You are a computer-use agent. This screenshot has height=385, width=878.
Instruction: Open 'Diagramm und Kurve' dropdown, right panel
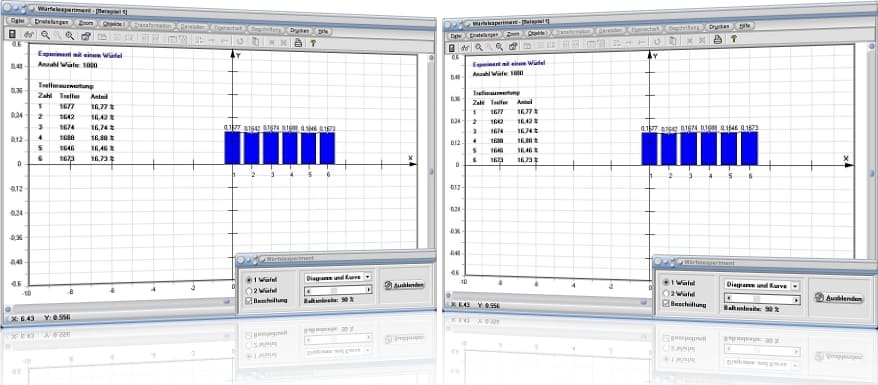point(762,285)
